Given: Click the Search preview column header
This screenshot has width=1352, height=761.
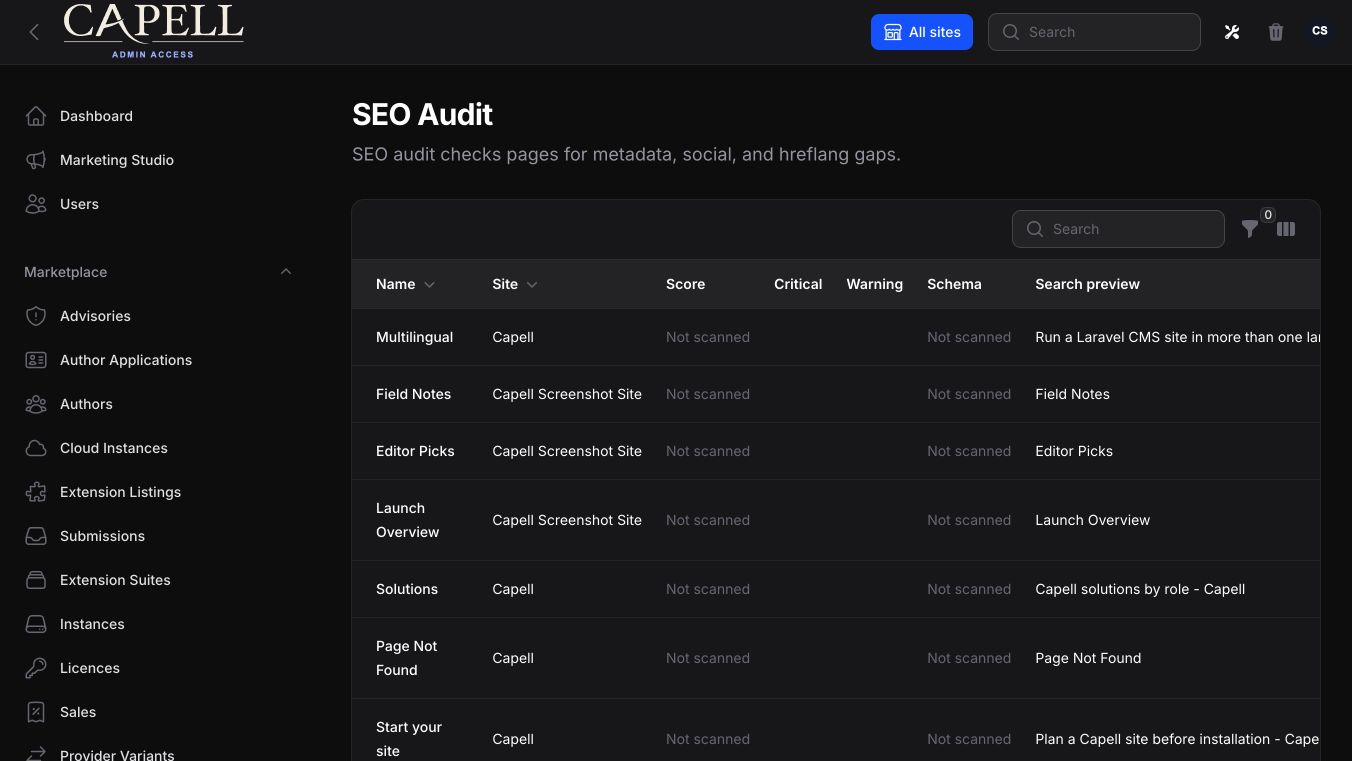Looking at the screenshot, I should point(1087,284).
